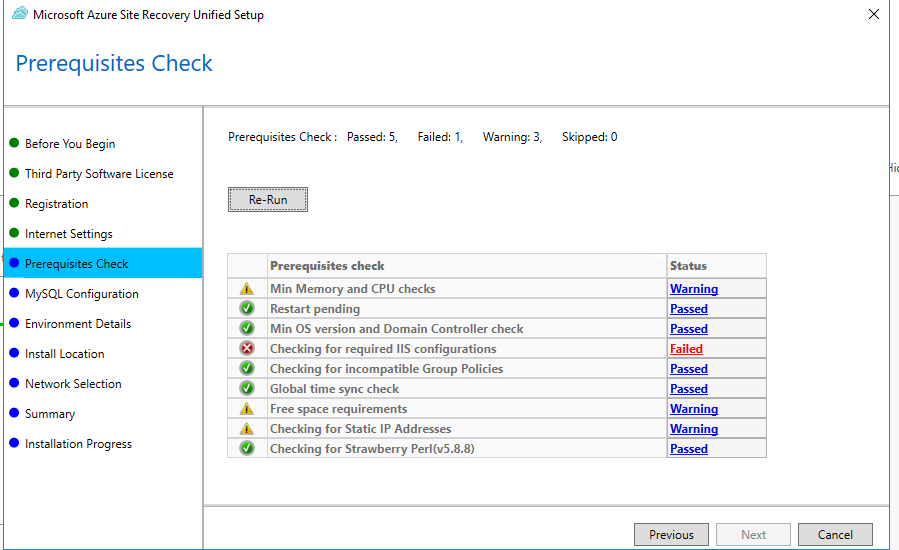The height and width of the screenshot is (550, 899).
Task: Select 'Checking for Static IP Addresses' text
Action: tap(361, 429)
